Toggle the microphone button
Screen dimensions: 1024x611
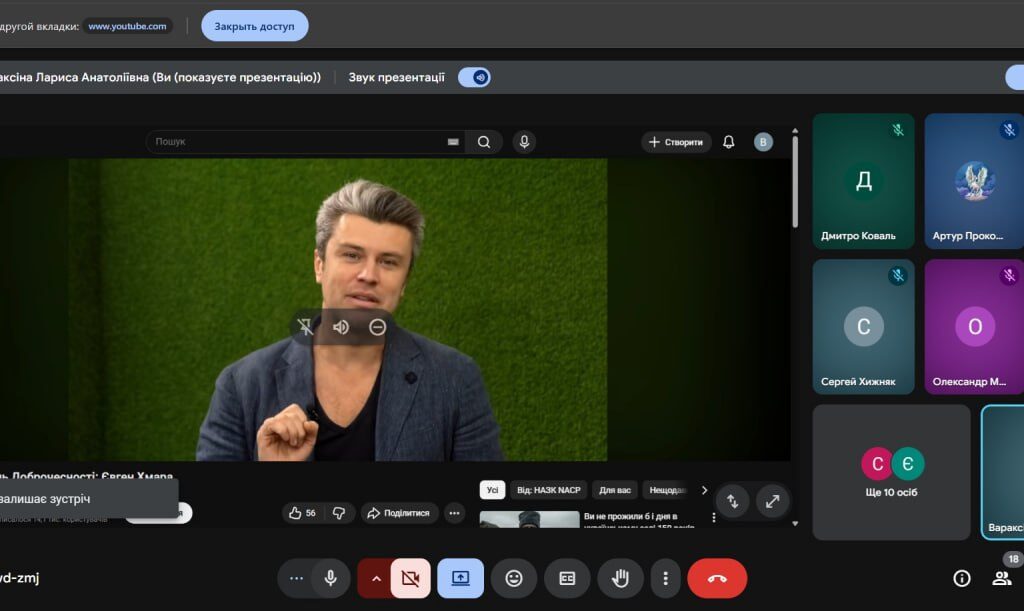330,578
